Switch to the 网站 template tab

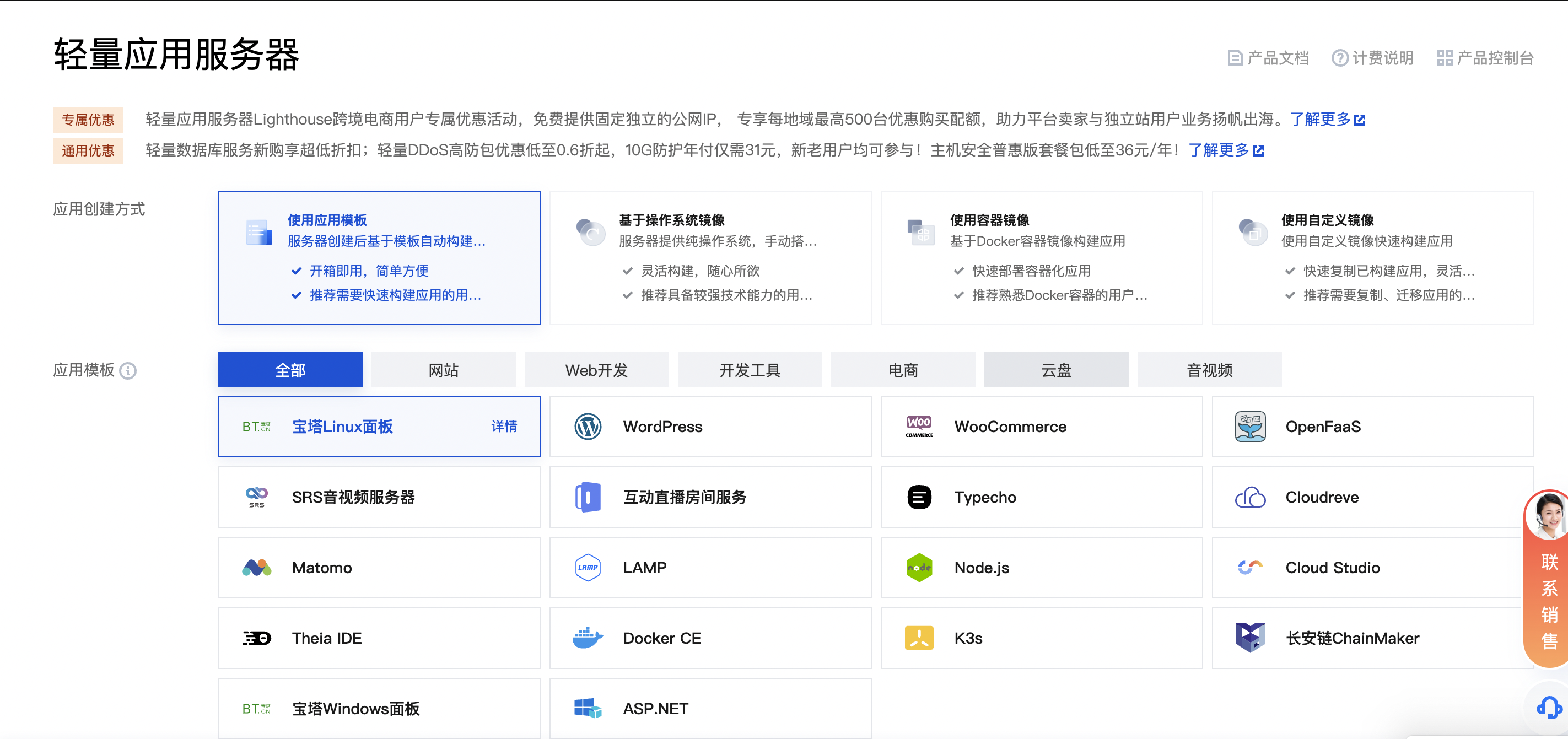coord(443,369)
